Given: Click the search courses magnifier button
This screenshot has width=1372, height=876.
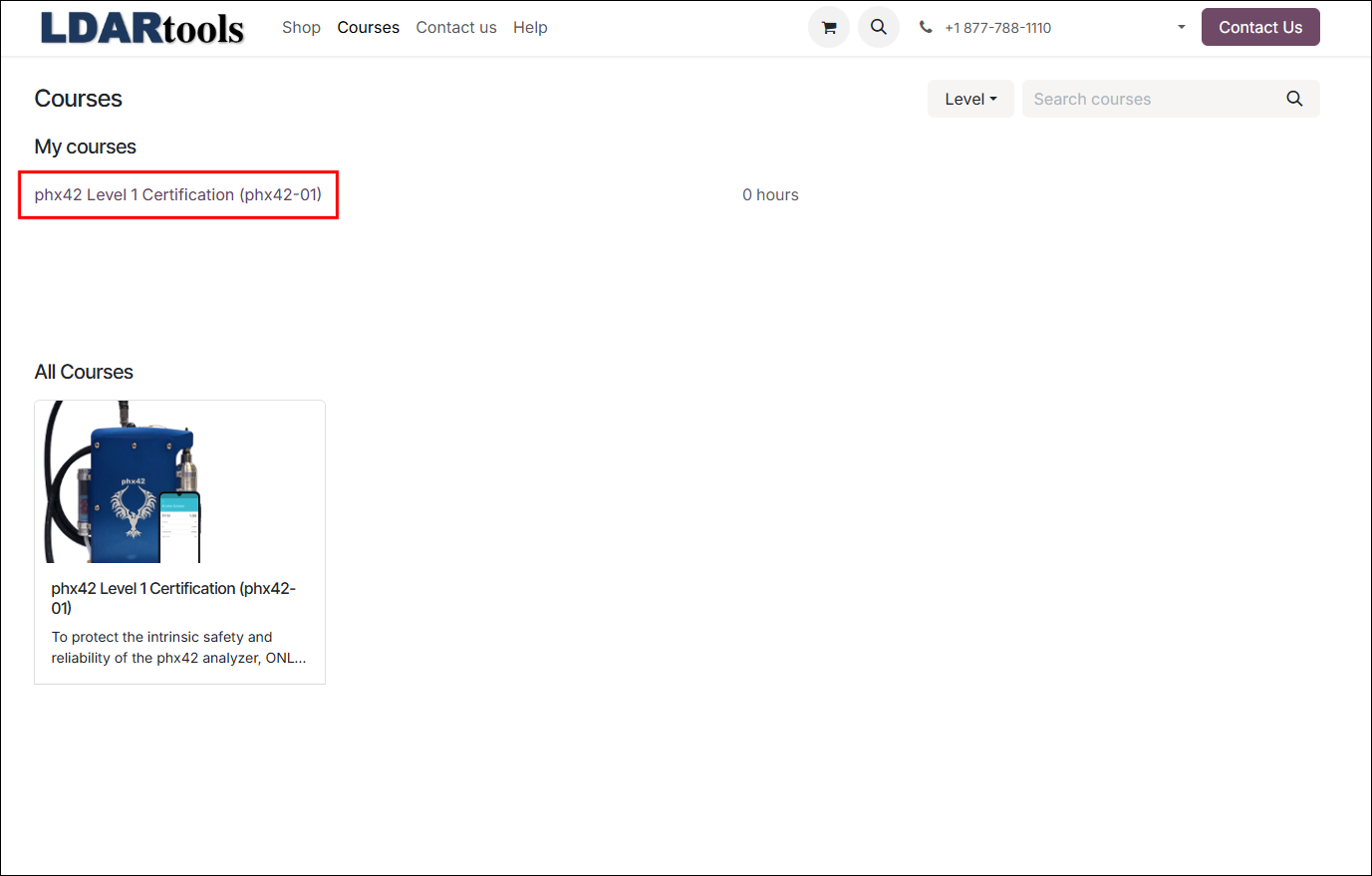Looking at the screenshot, I should pos(1294,99).
